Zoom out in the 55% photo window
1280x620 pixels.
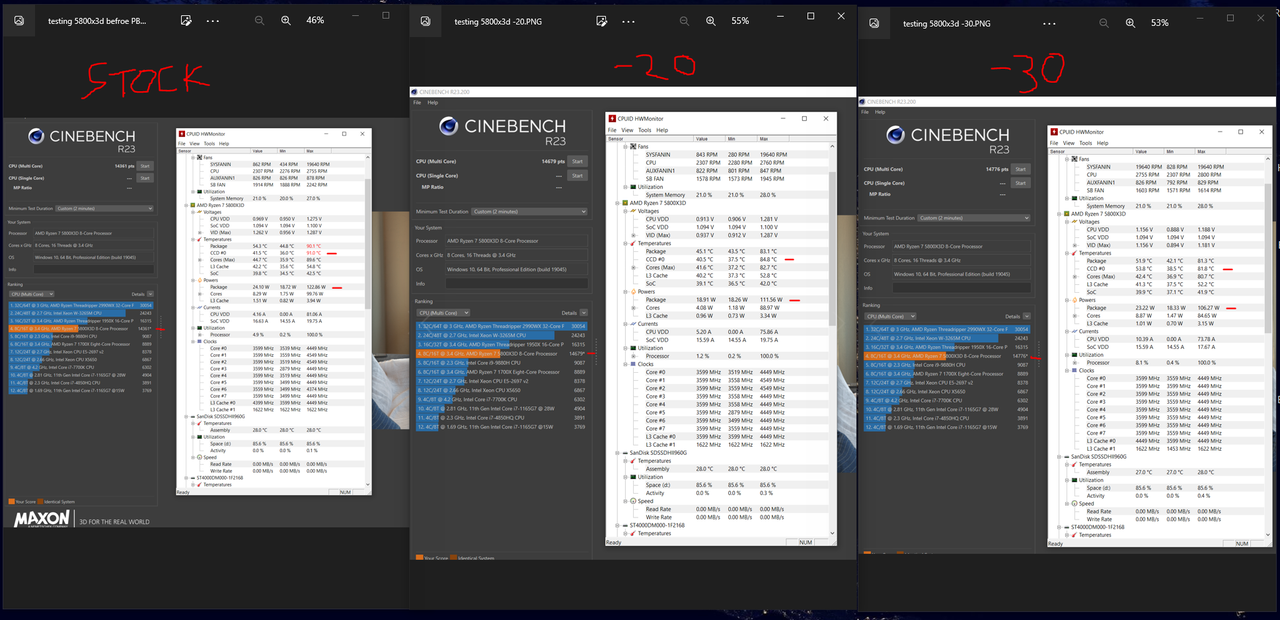(x=685, y=21)
